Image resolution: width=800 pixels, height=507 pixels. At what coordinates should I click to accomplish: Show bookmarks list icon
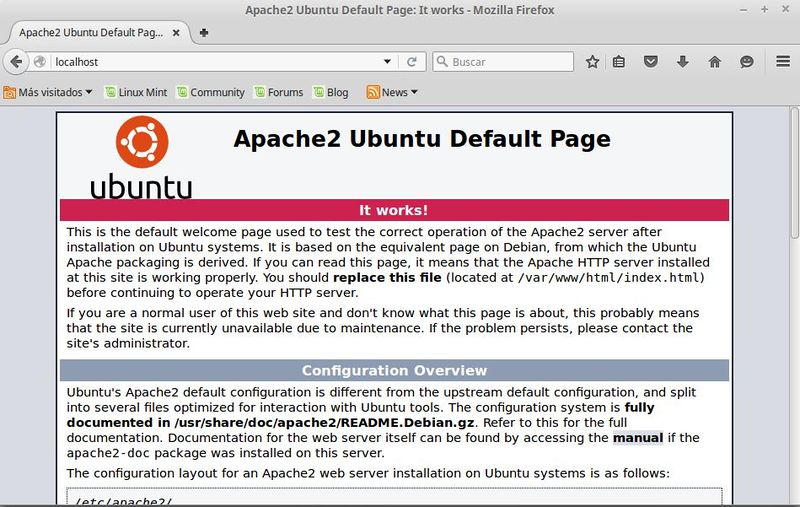[x=619, y=62]
